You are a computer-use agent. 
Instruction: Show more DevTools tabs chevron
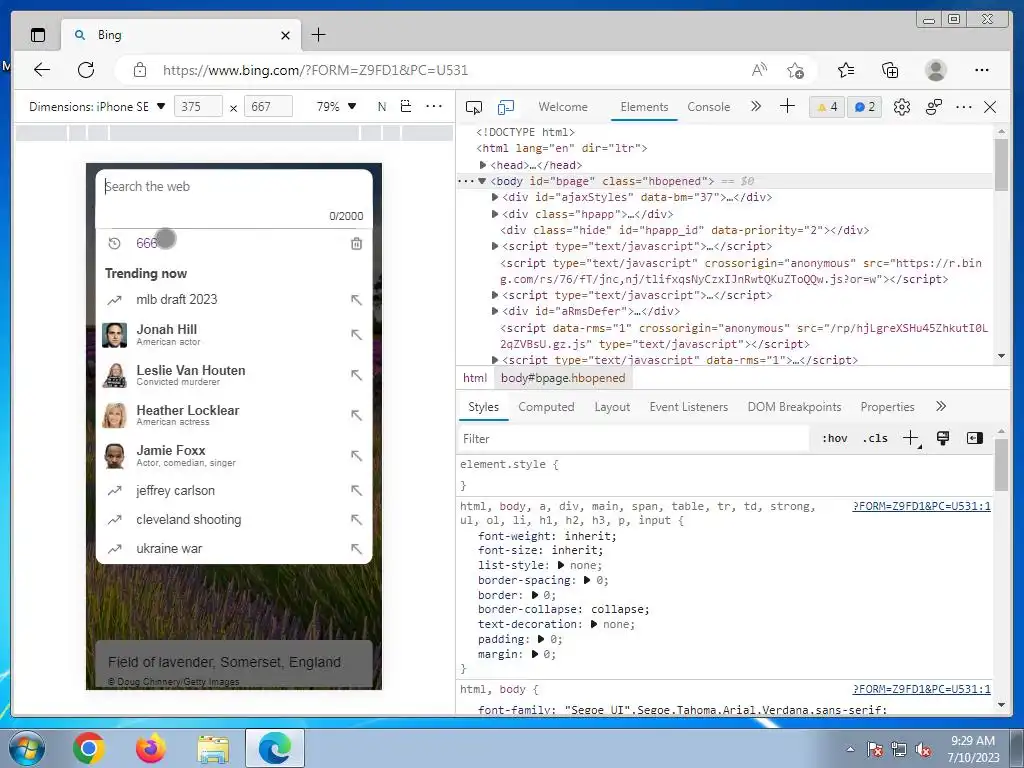point(756,106)
